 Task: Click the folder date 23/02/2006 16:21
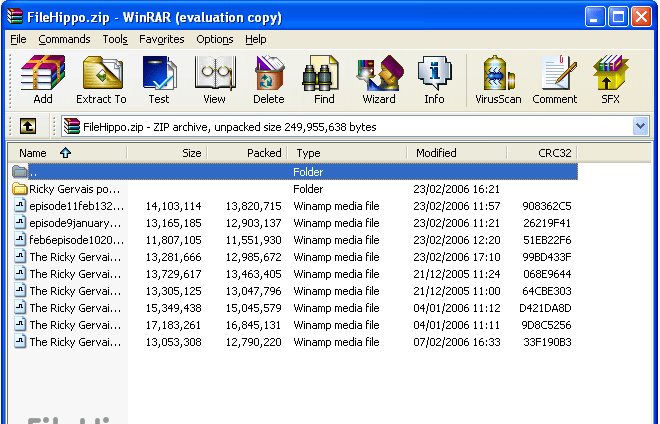pyautogui.click(x=457, y=189)
